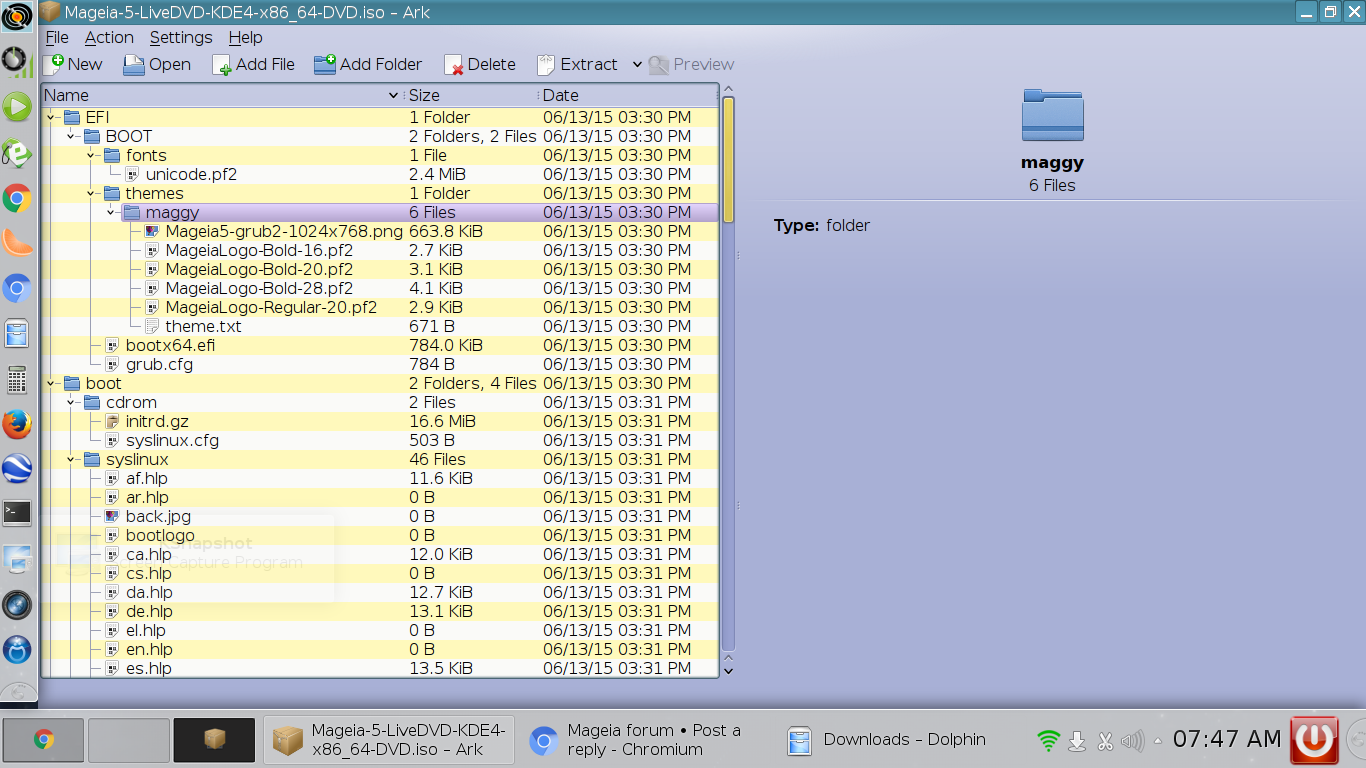The height and width of the screenshot is (768, 1366).
Task: Open the calculator from the left dock
Action: pos(17,380)
